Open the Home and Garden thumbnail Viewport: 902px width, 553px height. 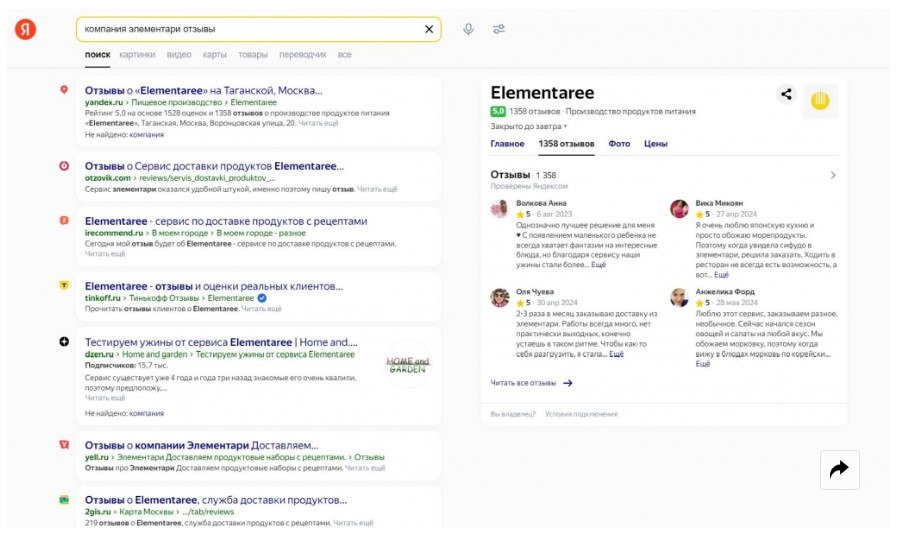tap(408, 364)
